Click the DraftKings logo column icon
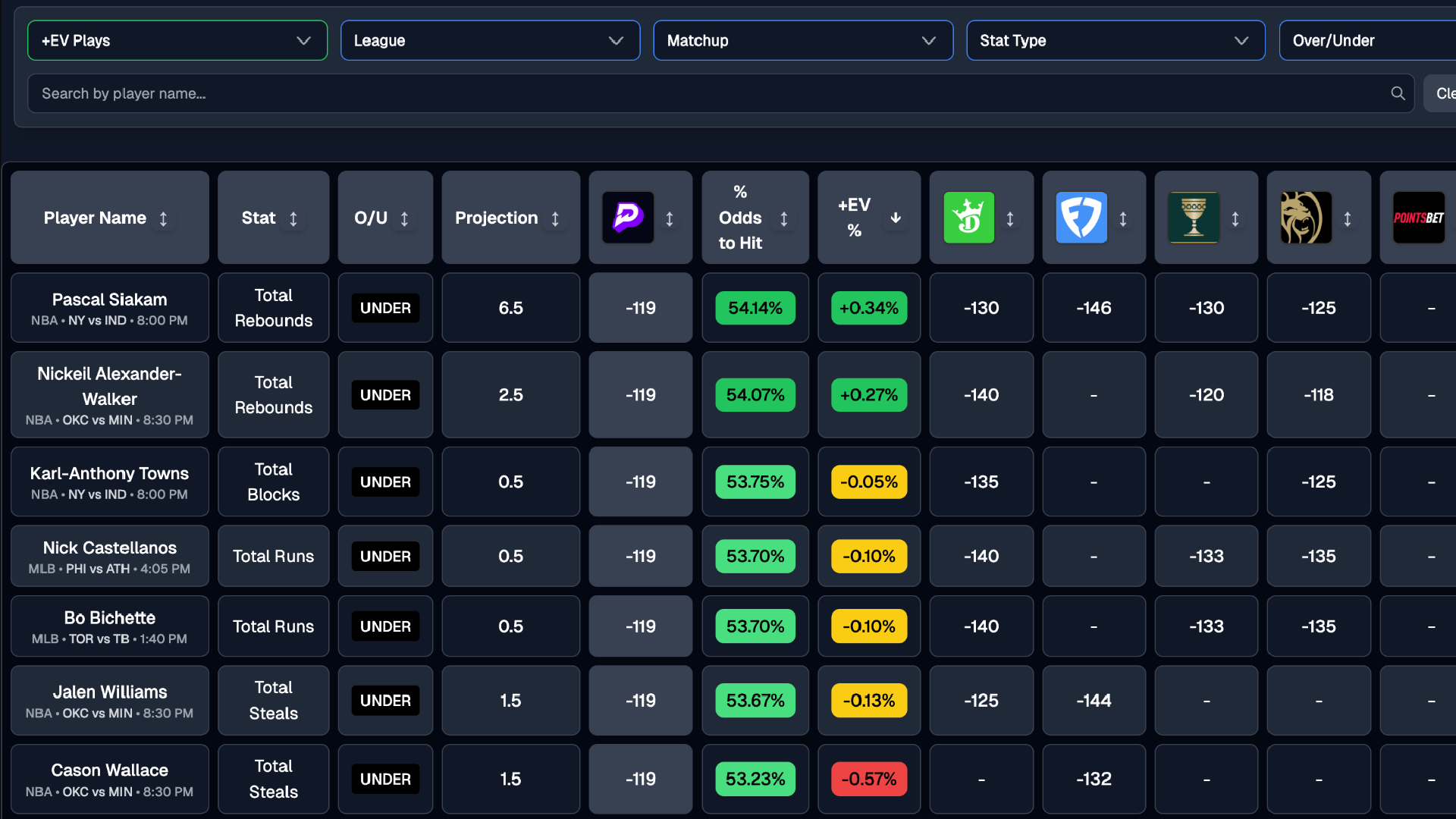Screen dimensions: 1456x819 pos(968,218)
